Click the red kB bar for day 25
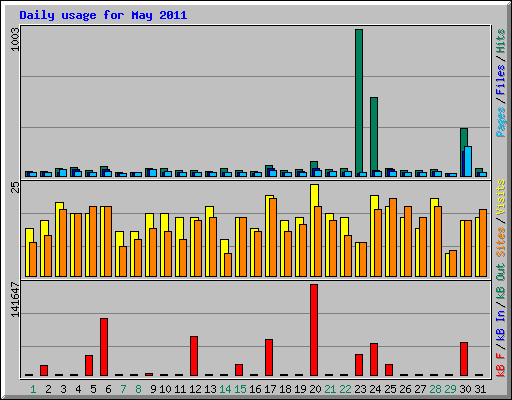This screenshot has height=400, width=512. (389, 370)
